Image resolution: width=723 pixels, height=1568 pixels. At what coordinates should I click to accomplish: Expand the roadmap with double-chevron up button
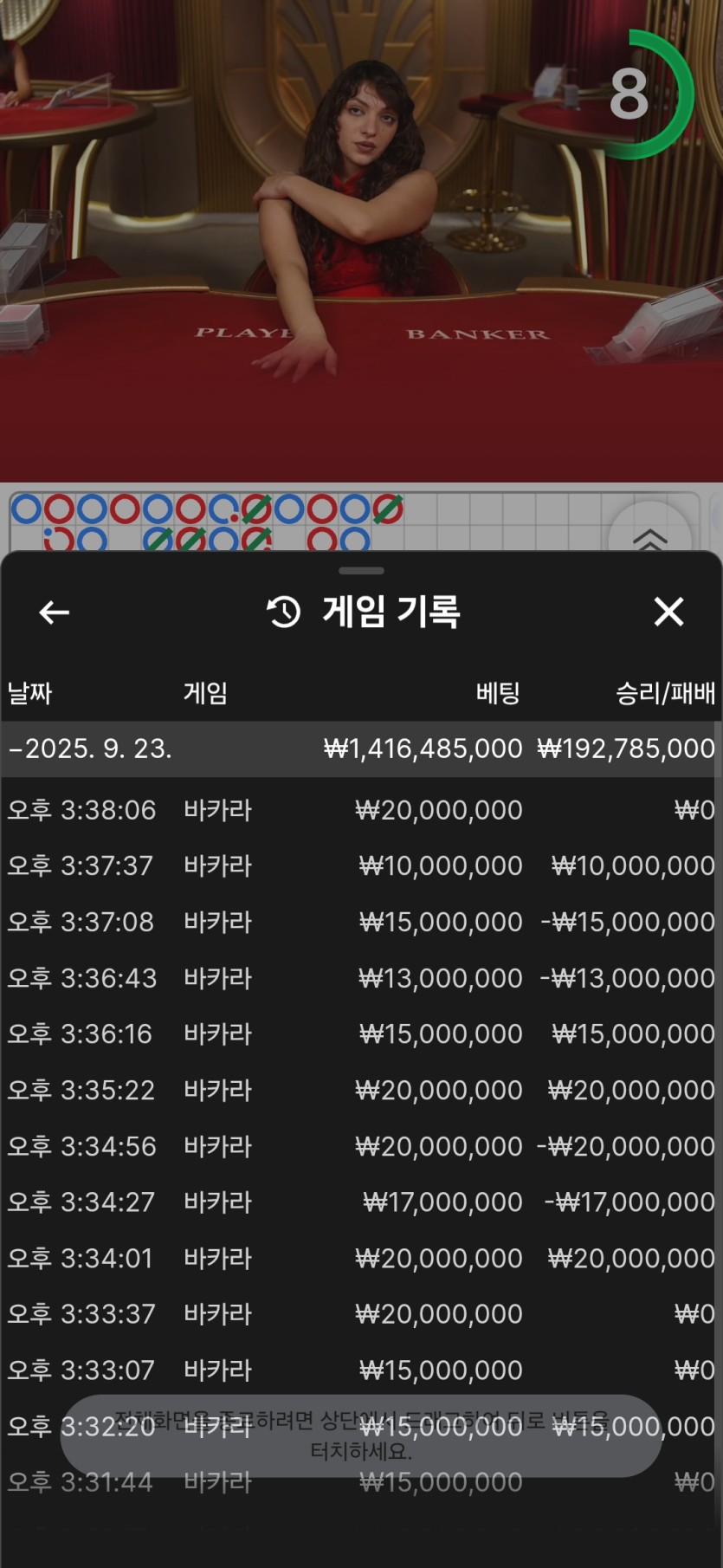coord(649,537)
